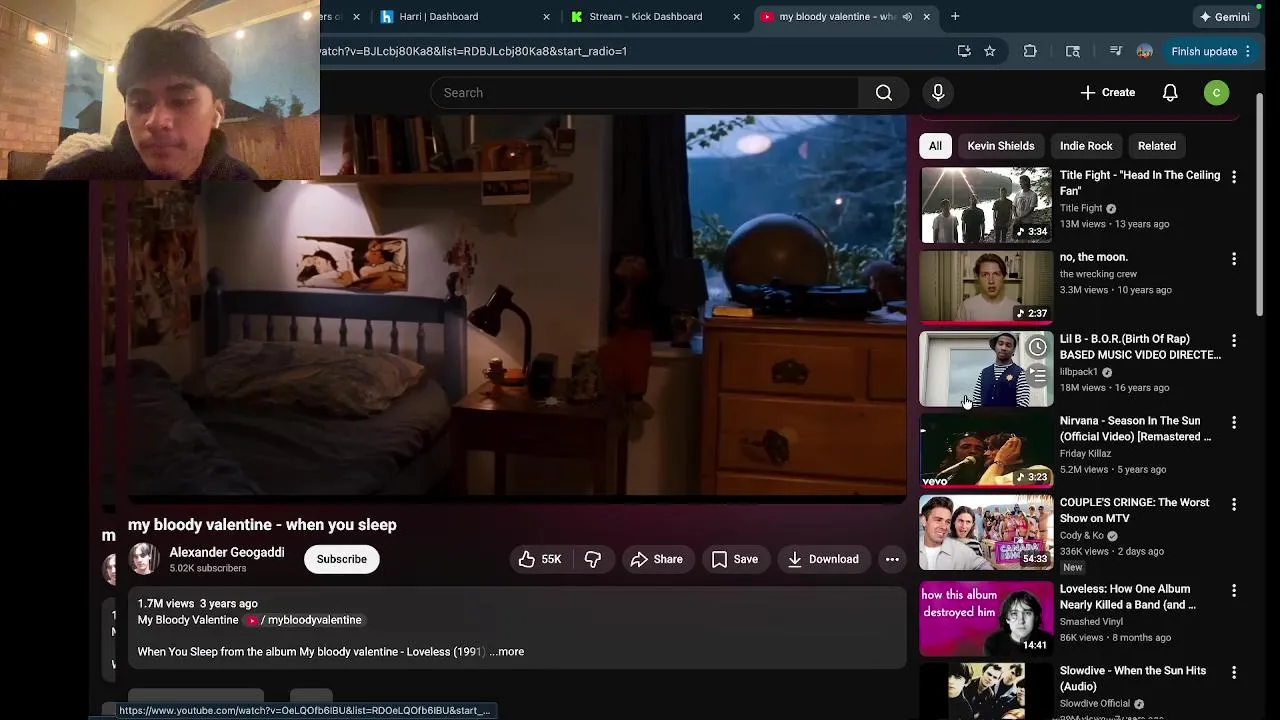Open the Alexander Geogaddi channel name link

click(227, 552)
